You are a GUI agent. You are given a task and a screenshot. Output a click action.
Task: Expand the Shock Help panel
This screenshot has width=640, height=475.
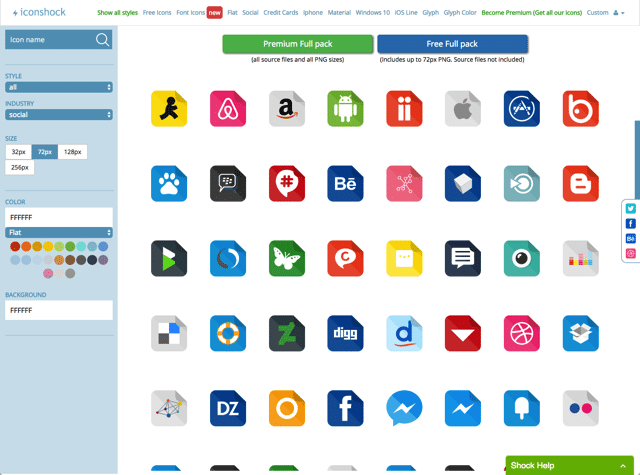tap(569, 465)
